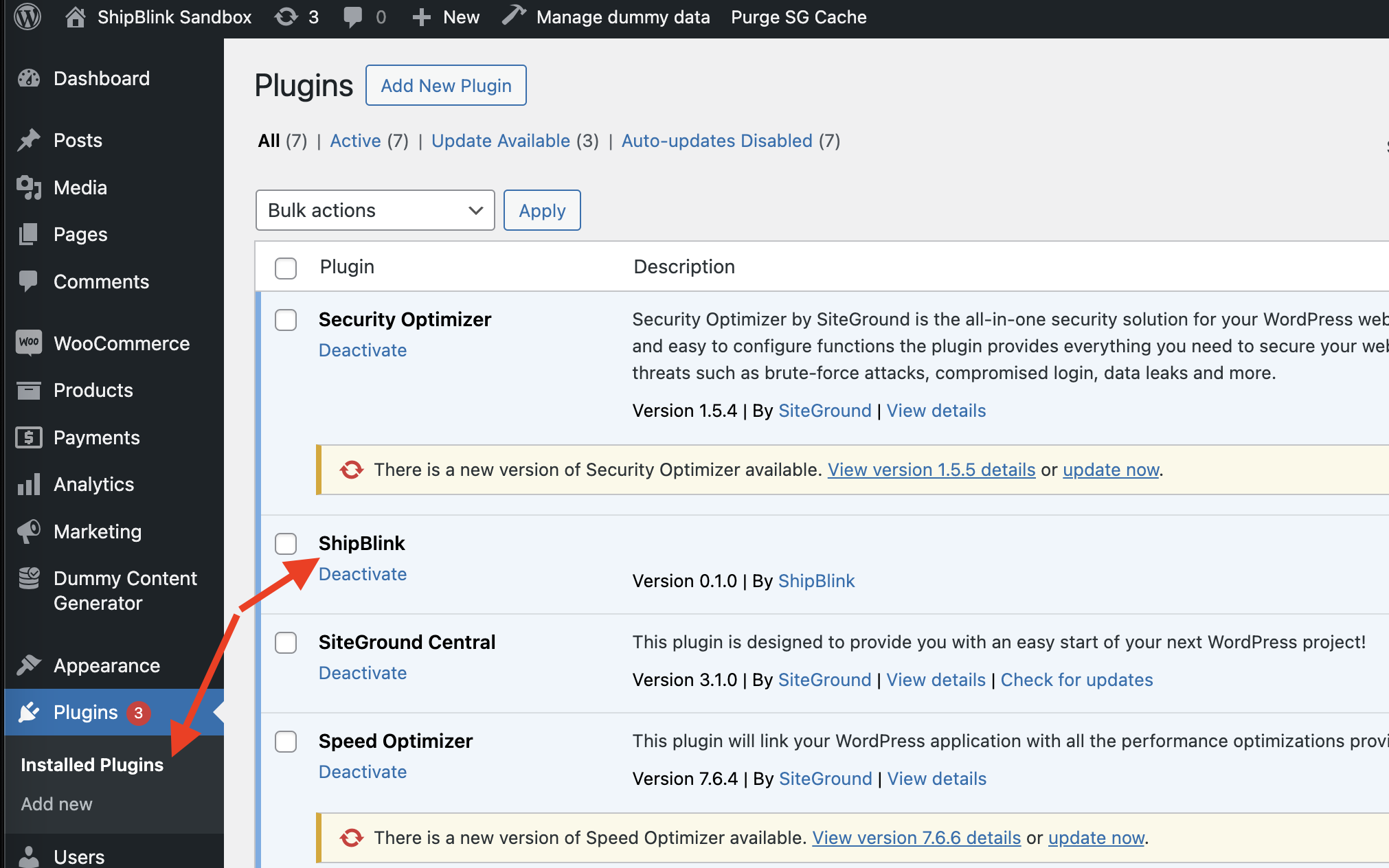This screenshot has width=1389, height=868.
Task: Click the Description column header
Action: pos(684,266)
